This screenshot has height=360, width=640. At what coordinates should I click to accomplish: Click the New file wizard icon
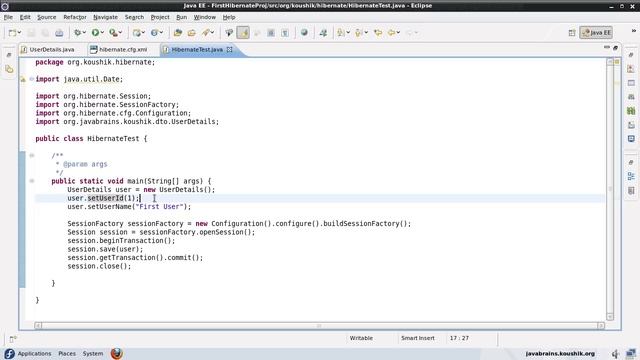[12, 33]
